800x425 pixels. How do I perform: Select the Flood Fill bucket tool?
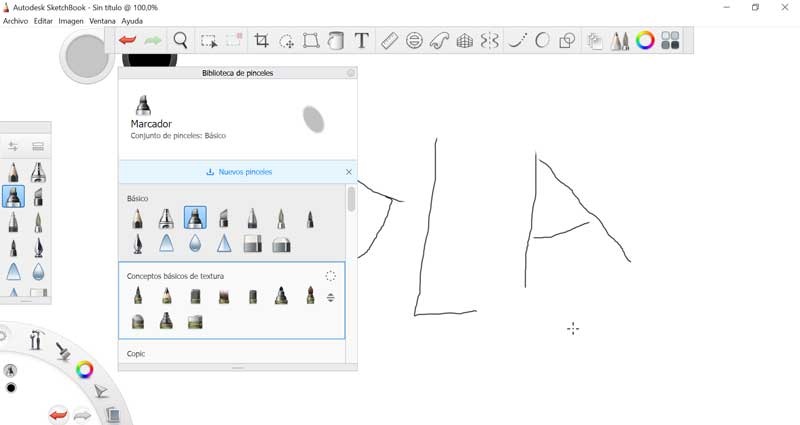335,40
